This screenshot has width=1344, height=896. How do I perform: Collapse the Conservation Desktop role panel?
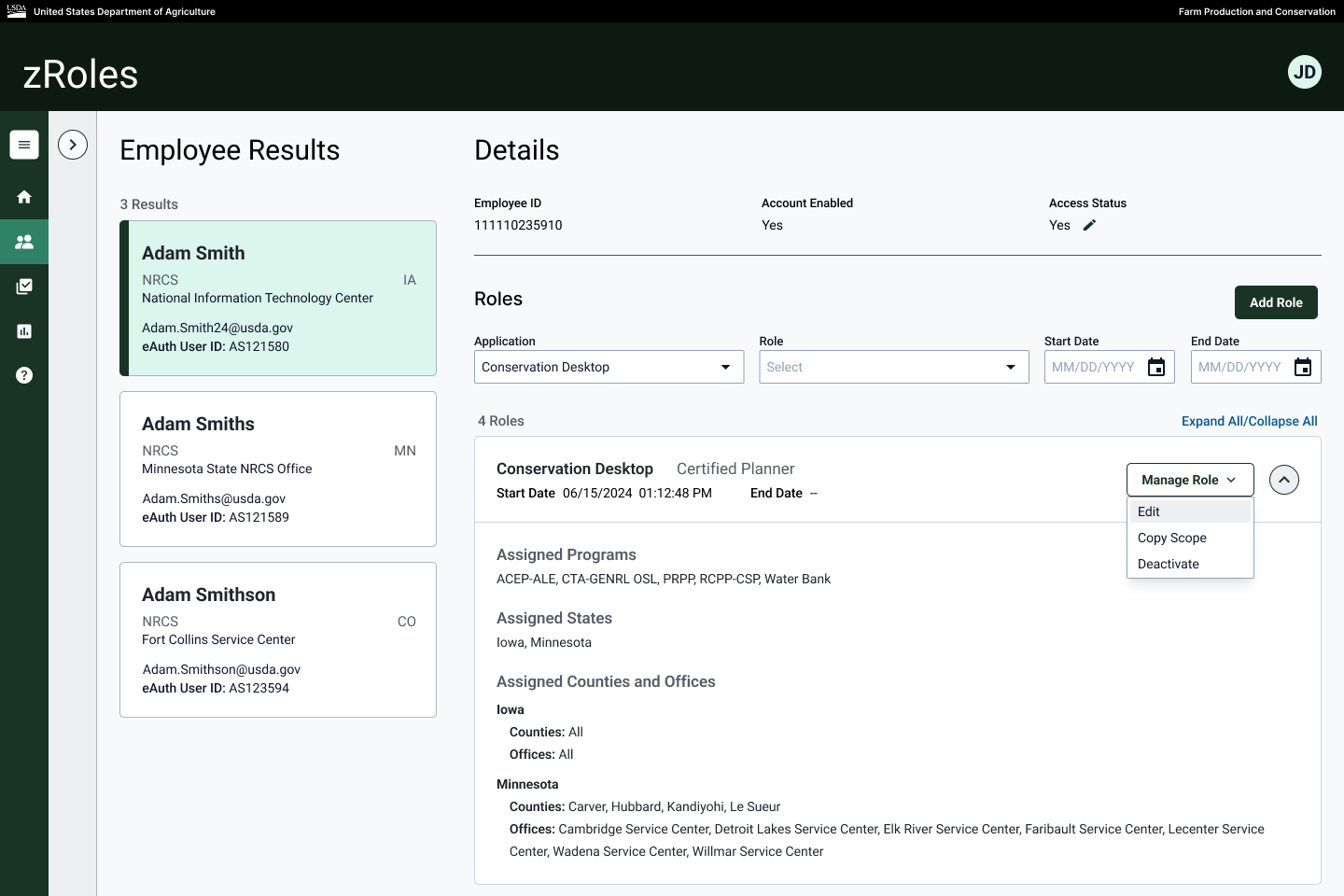(1284, 480)
